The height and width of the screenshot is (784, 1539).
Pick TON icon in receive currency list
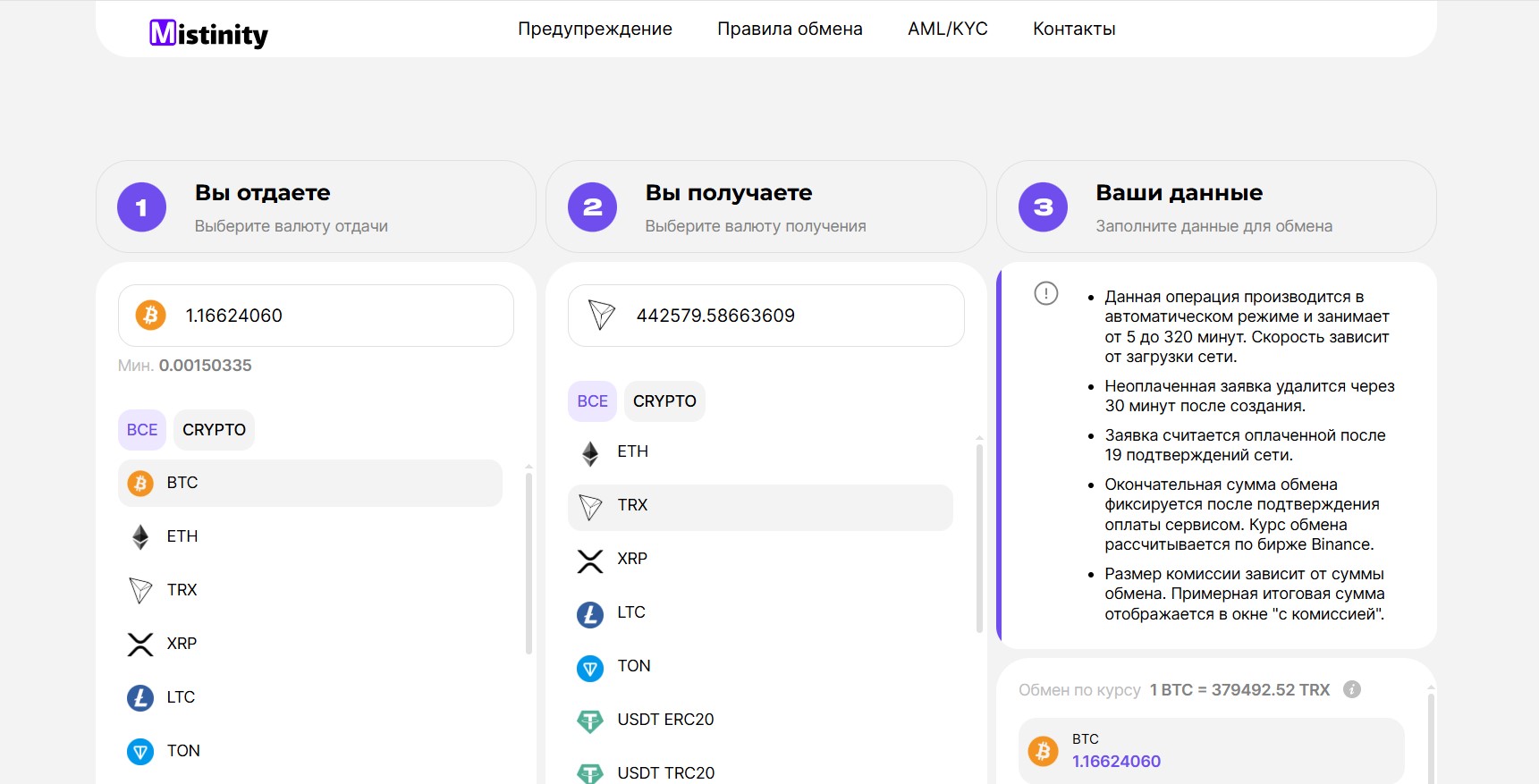[x=590, y=669]
